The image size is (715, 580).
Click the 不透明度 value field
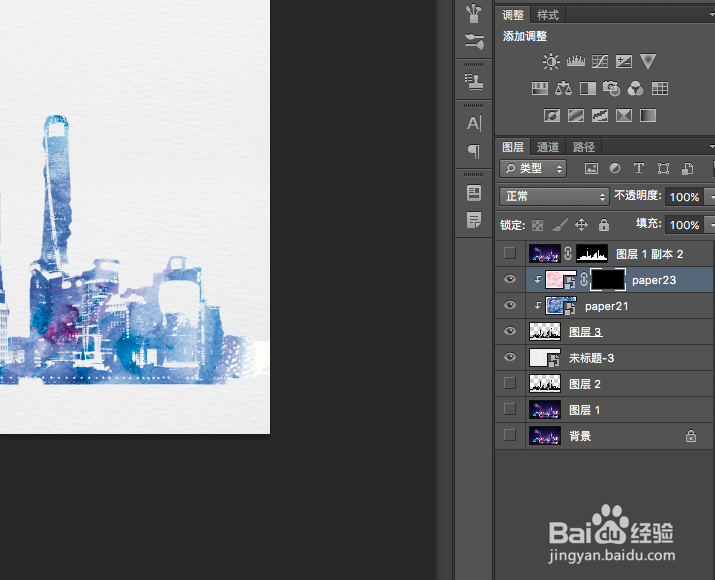click(x=684, y=197)
